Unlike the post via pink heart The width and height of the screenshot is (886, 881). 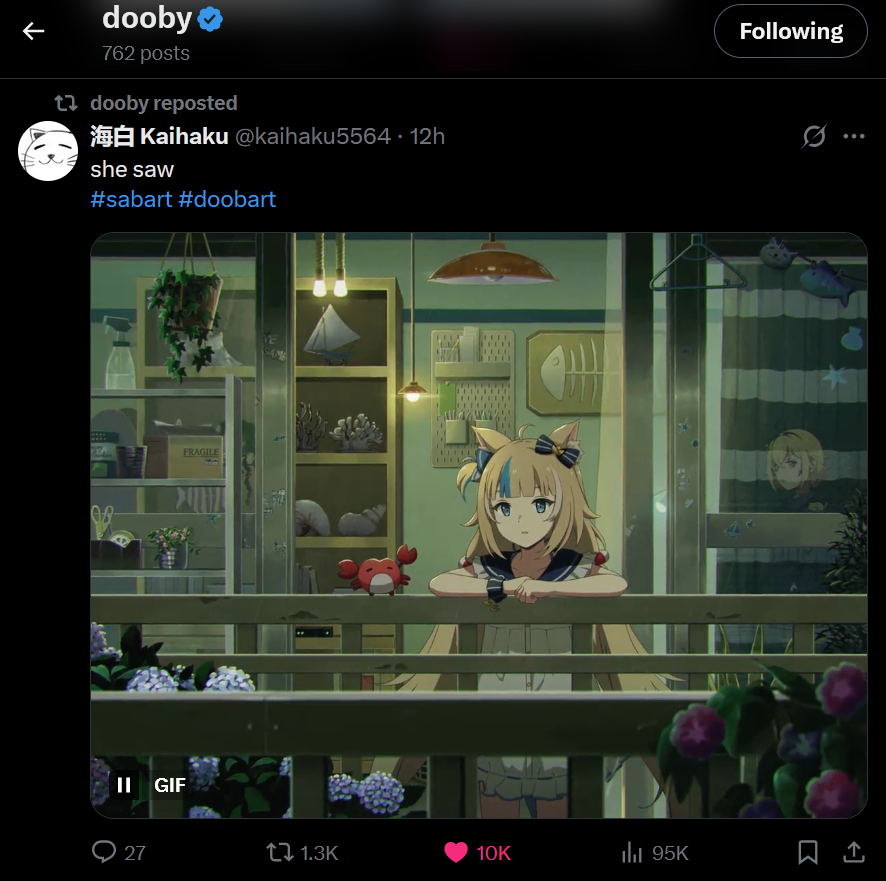[455, 852]
